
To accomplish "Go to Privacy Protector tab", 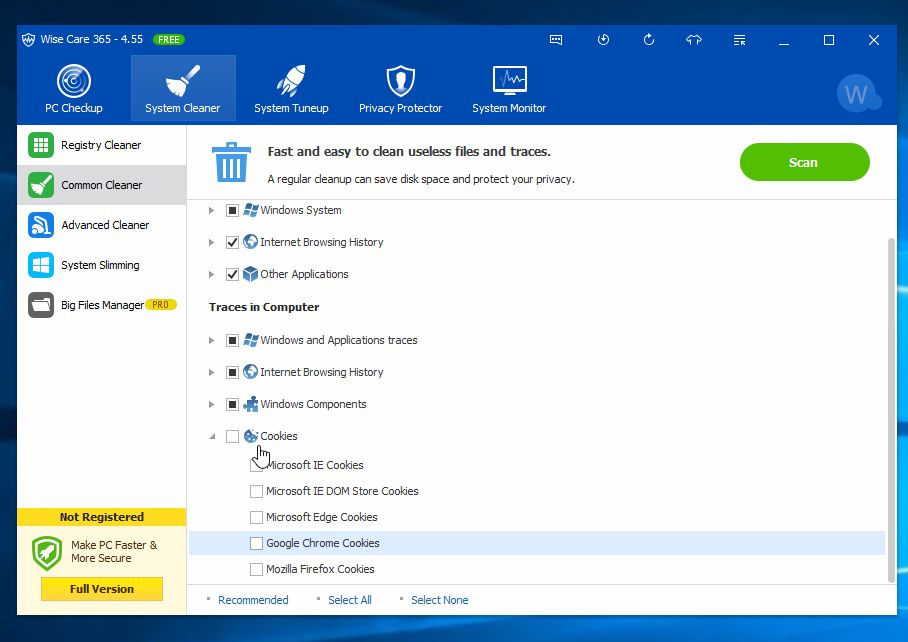I will click(x=400, y=89).
